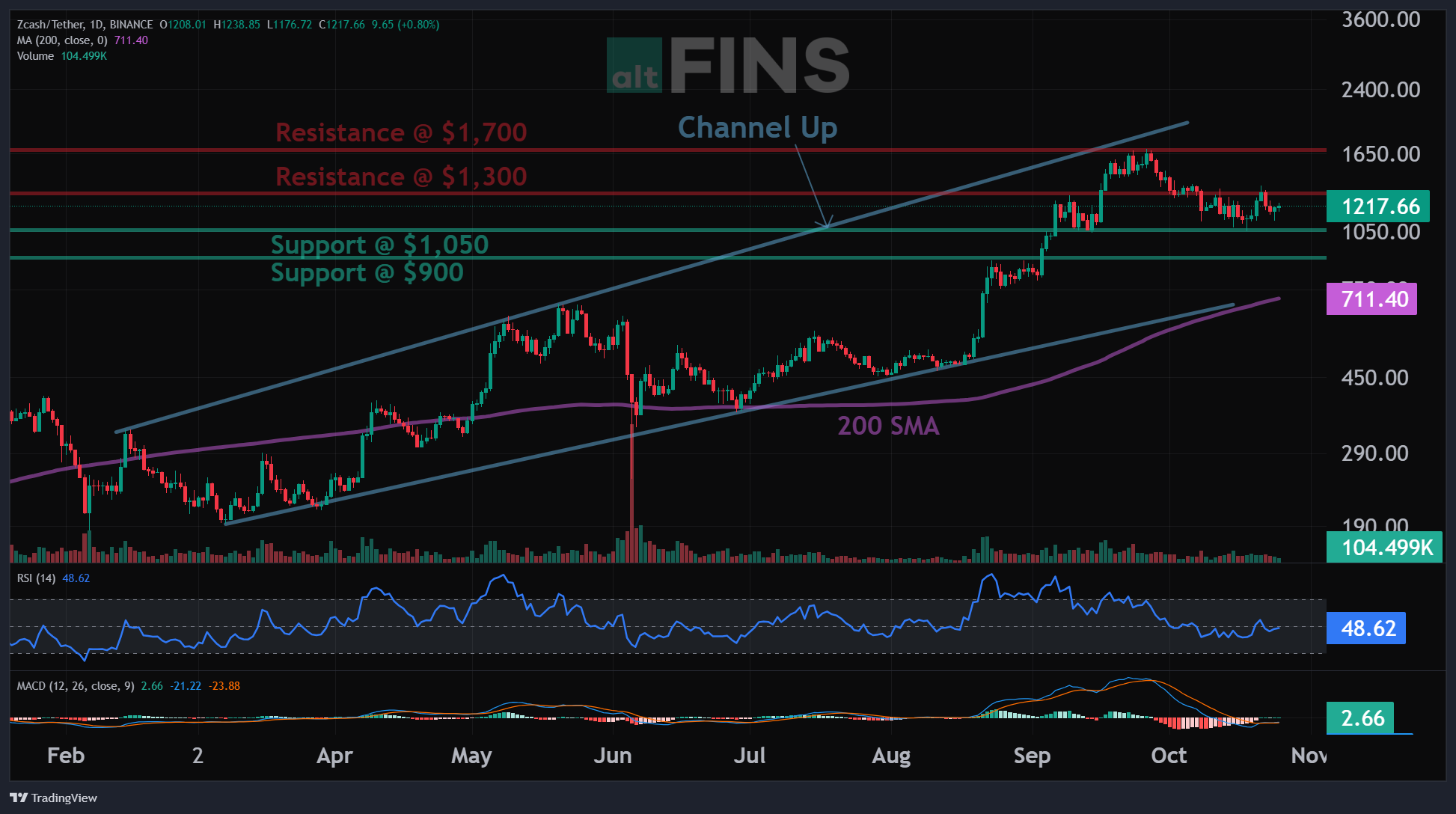Screen dimensions: 1456x814
Task: Click the 290.00 price scale label
Action: click(1374, 453)
